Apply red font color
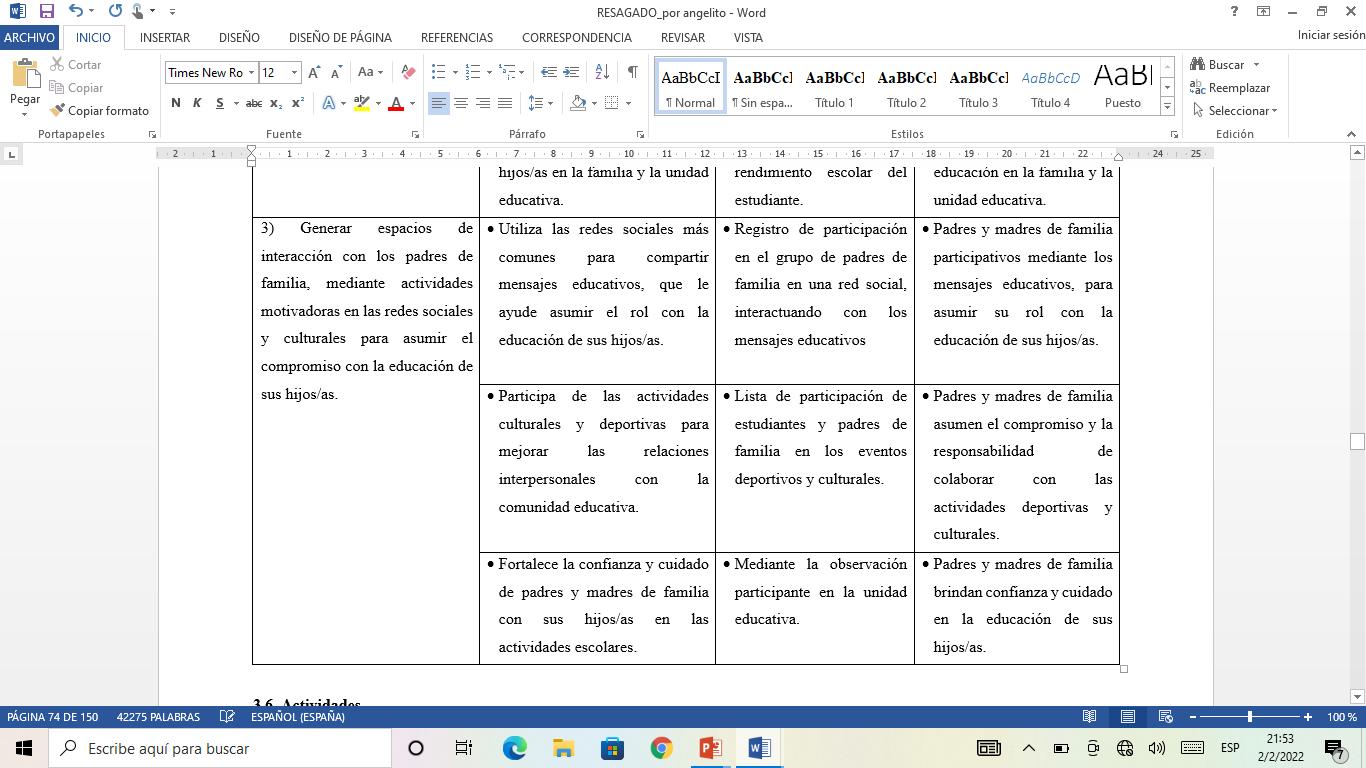Viewport: 1366px width, 768px height. [396, 103]
